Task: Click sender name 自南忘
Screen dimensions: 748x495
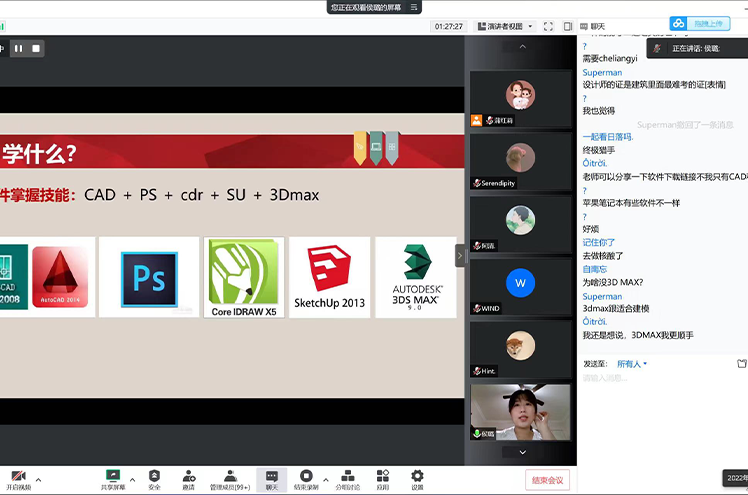Action: 594,269
